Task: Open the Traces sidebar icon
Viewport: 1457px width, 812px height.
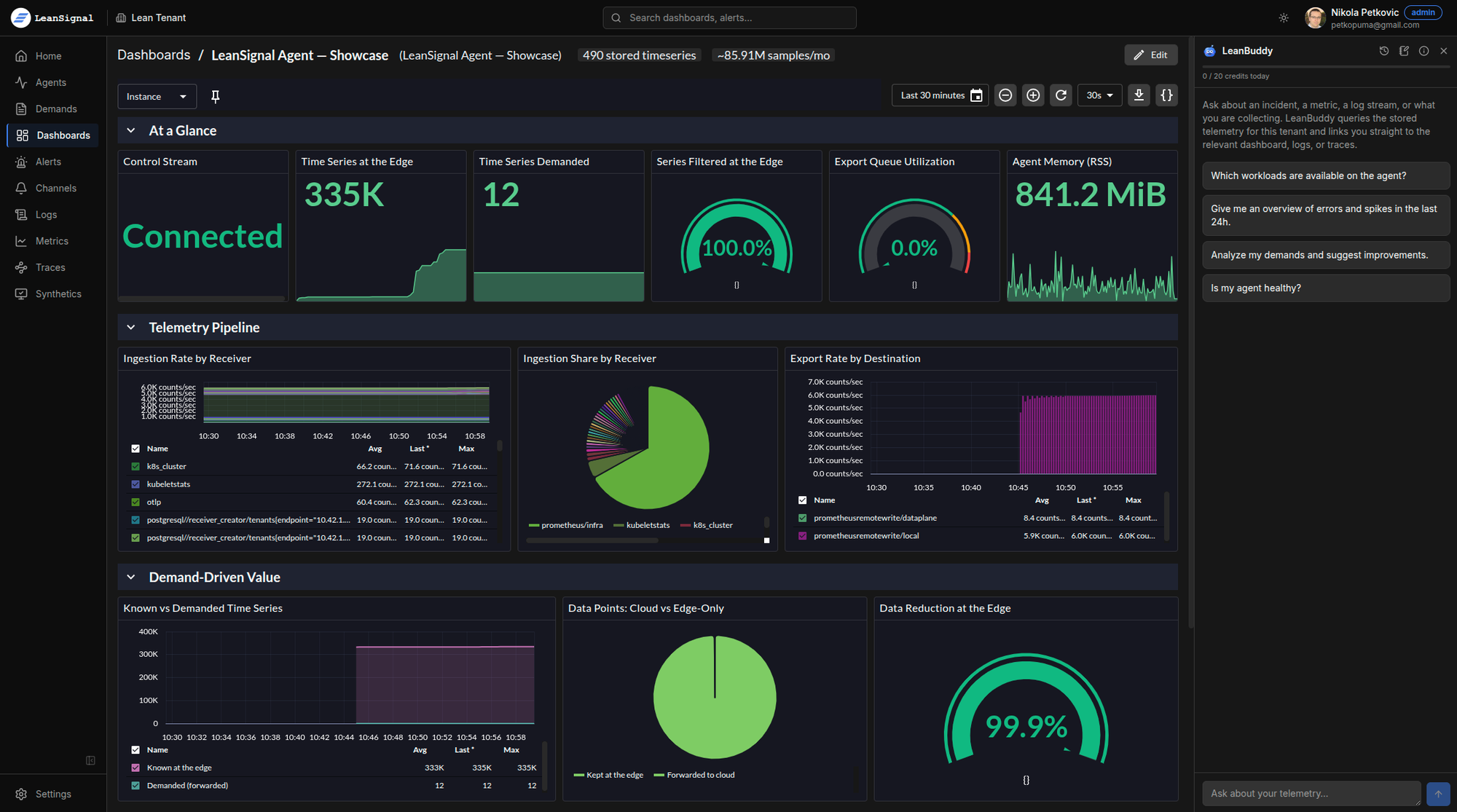Action: pyautogui.click(x=21, y=267)
